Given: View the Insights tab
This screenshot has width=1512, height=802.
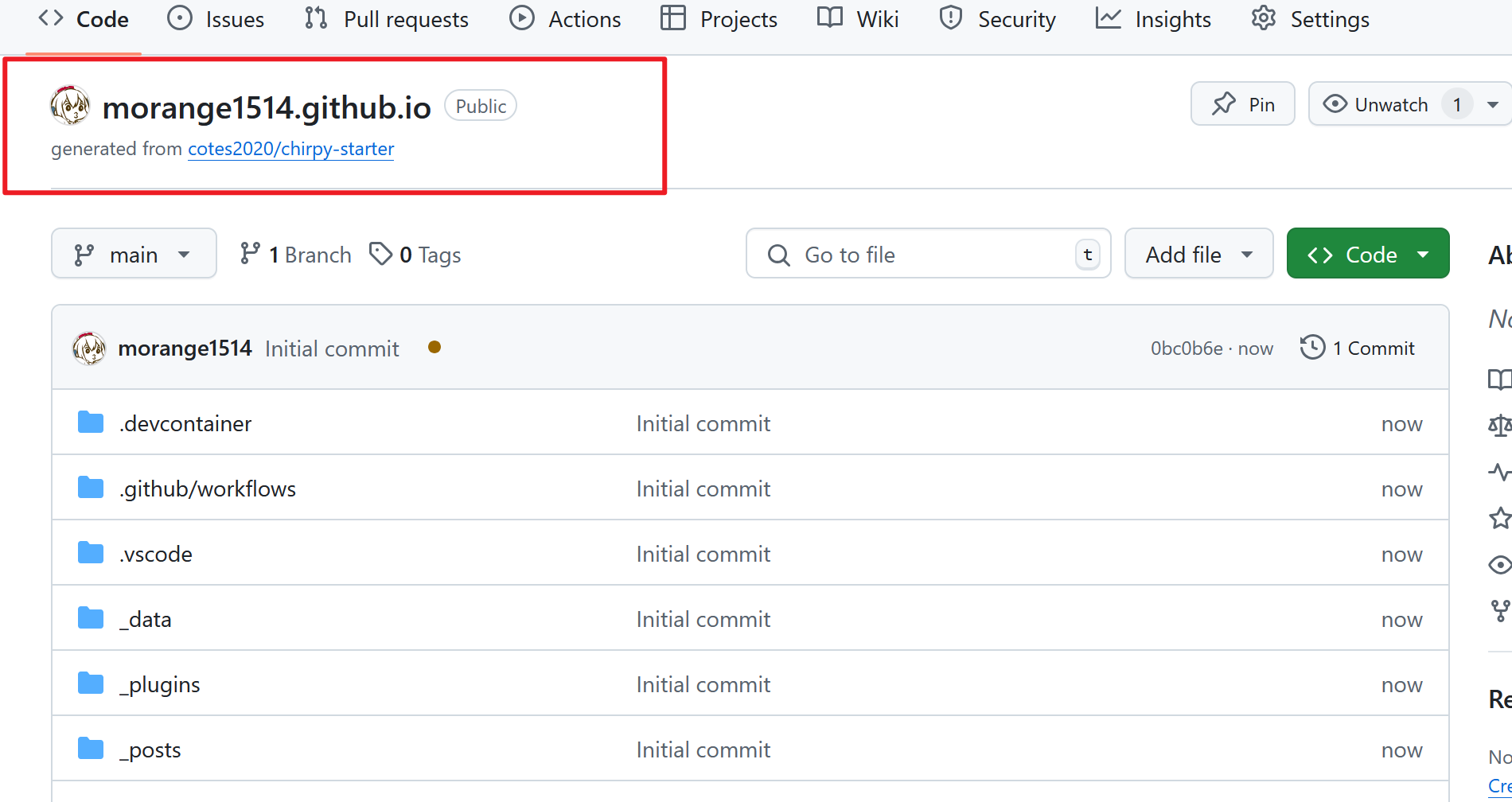Looking at the screenshot, I should (1153, 19).
